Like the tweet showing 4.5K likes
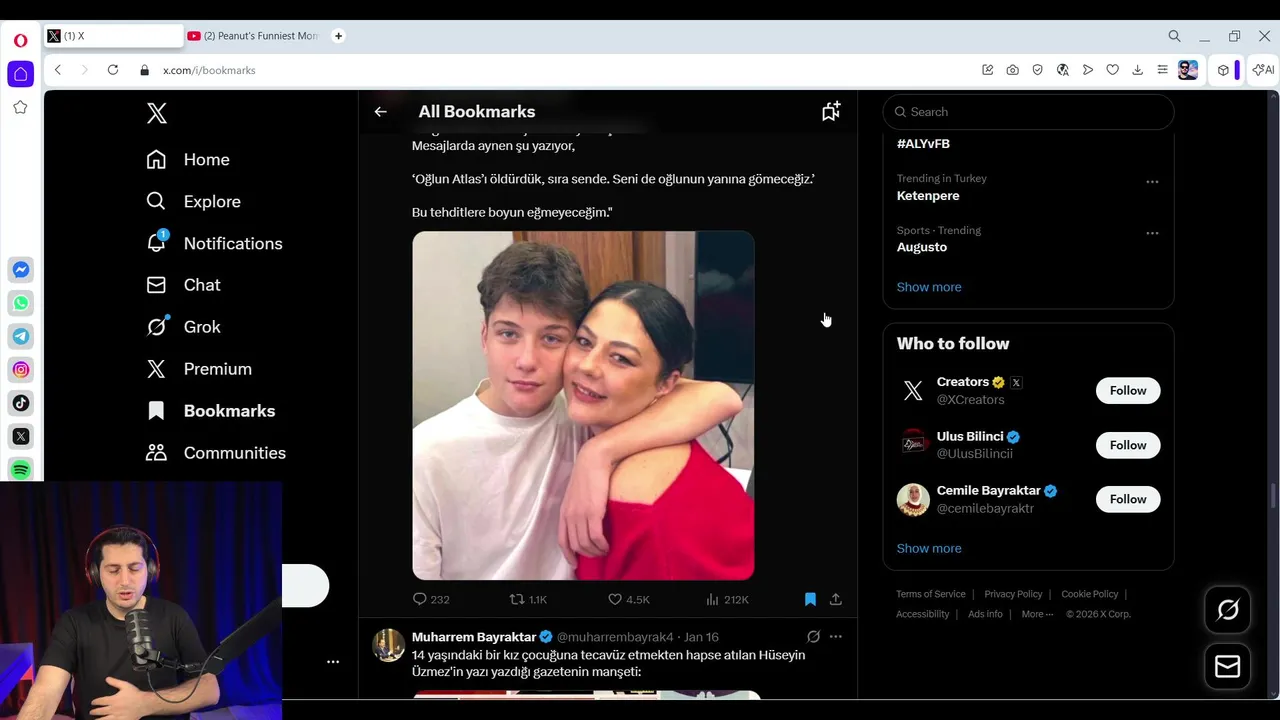1280x720 pixels. (629, 599)
